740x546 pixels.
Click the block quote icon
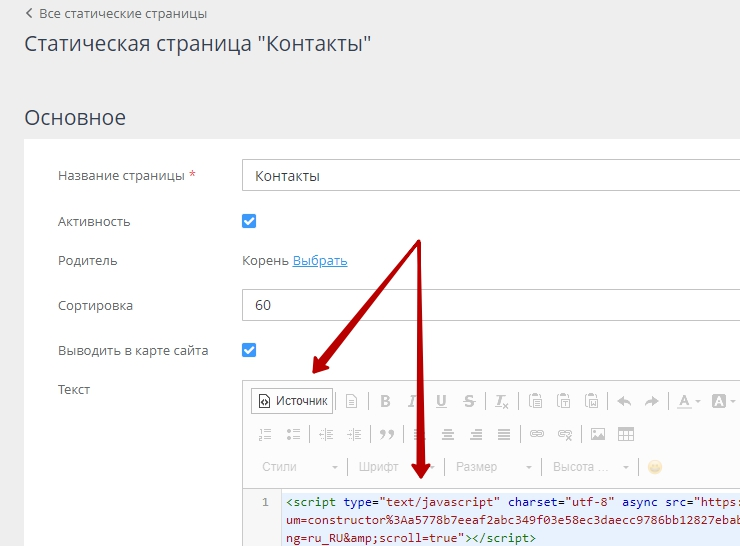pyautogui.click(x=387, y=434)
